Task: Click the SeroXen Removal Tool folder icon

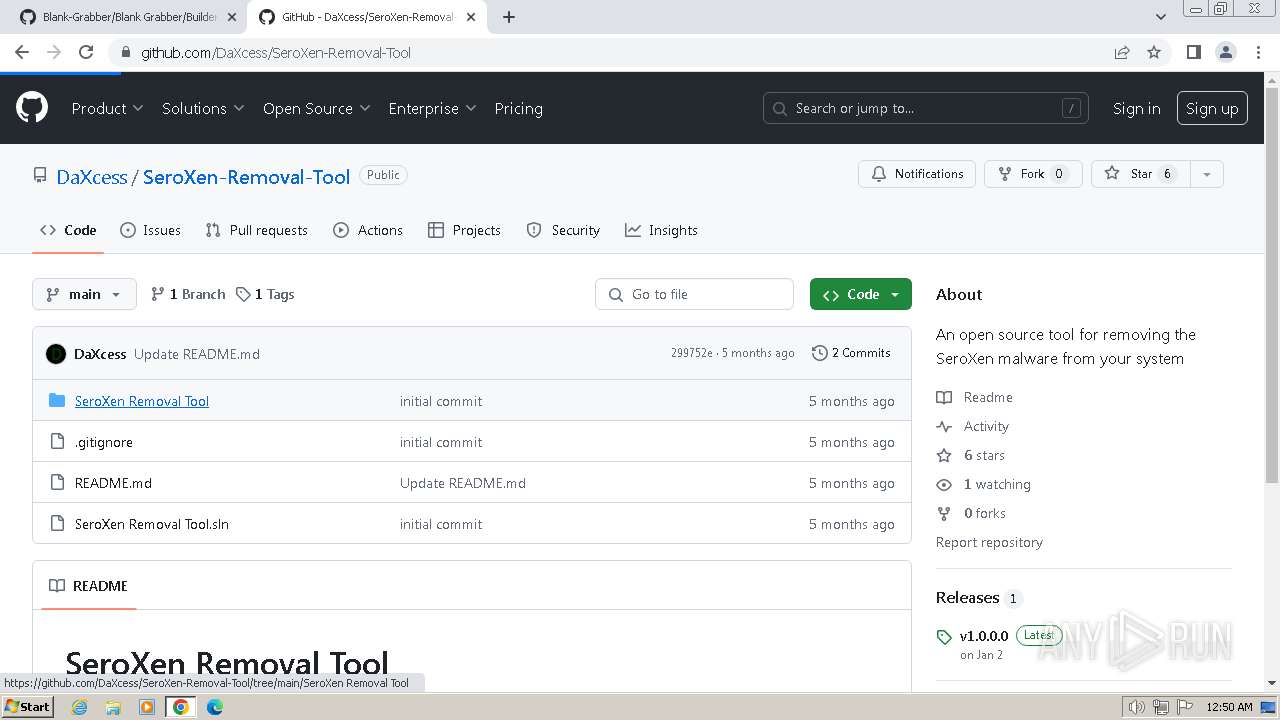Action: point(57,401)
